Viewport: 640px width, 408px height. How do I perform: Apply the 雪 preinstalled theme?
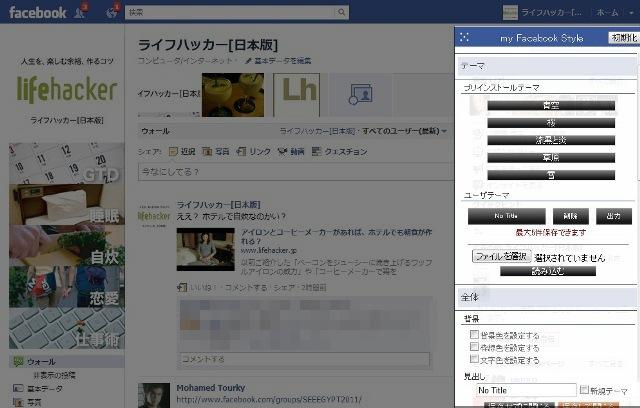click(551, 175)
